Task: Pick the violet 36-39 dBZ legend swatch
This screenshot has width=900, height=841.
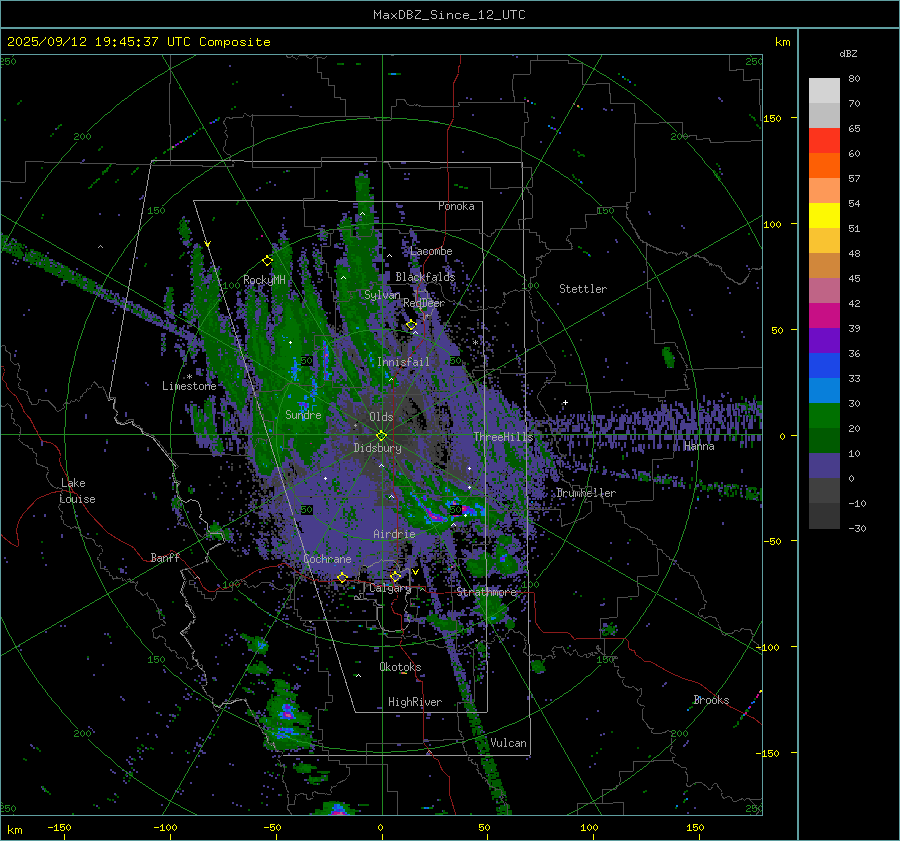Action: tap(824, 340)
